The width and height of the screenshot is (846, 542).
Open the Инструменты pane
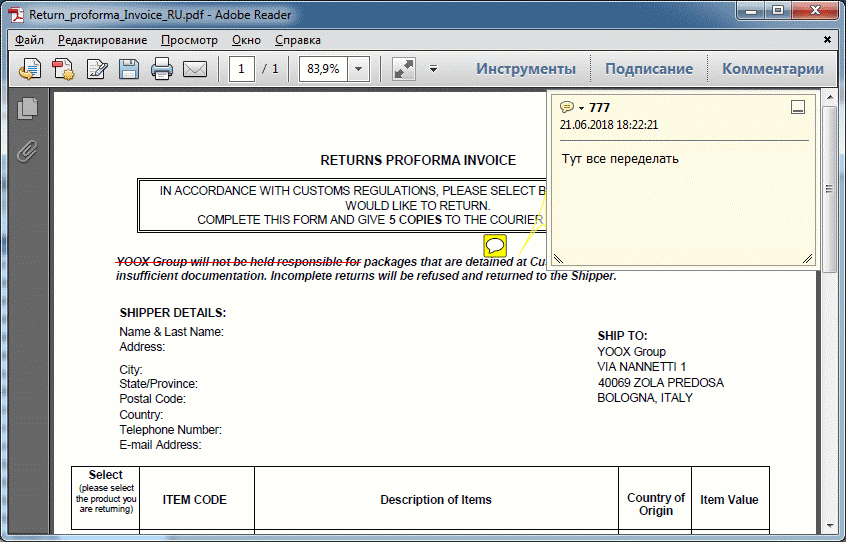(525, 69)
